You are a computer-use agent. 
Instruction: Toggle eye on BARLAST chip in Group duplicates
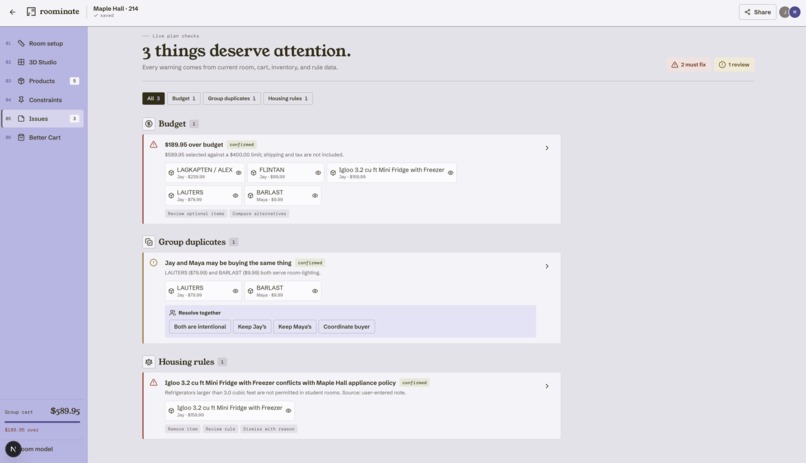pyautogui.click(x=315, y=291)
